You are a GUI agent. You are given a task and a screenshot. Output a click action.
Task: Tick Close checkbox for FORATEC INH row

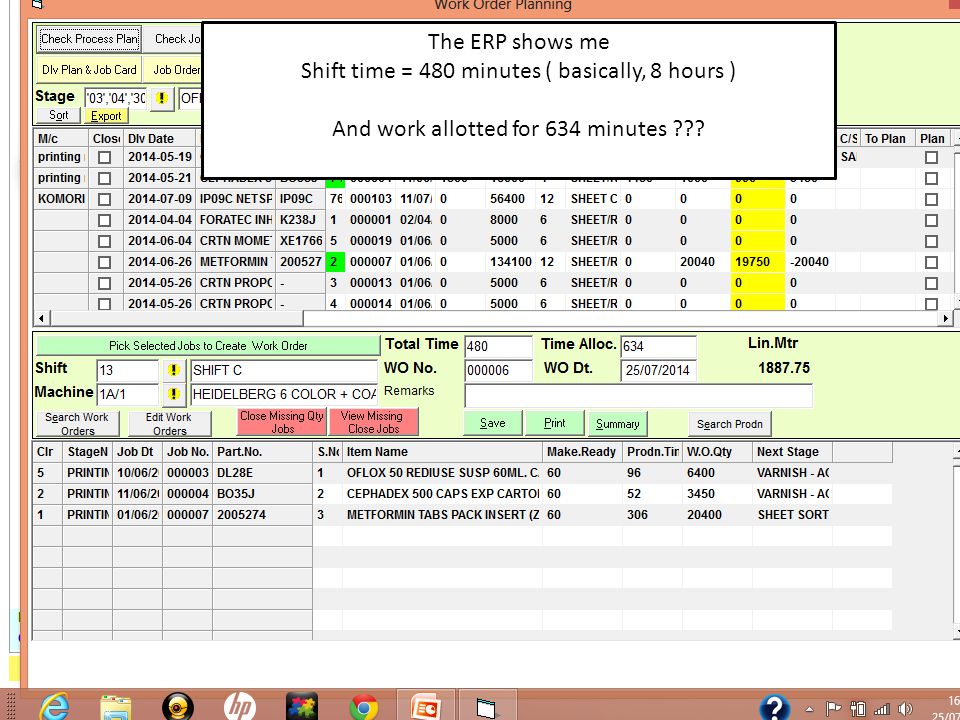click(105, 220)
